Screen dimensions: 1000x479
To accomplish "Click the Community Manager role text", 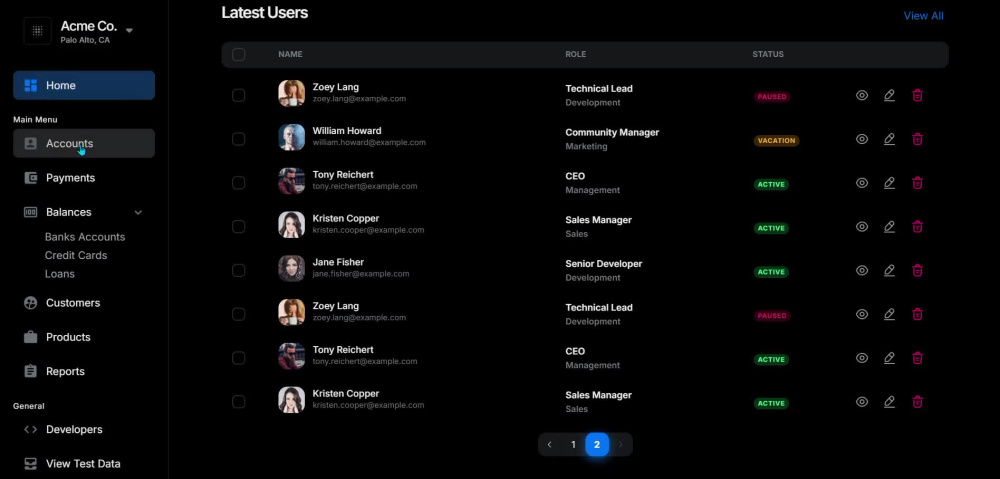I will click(x=612, y=132).
